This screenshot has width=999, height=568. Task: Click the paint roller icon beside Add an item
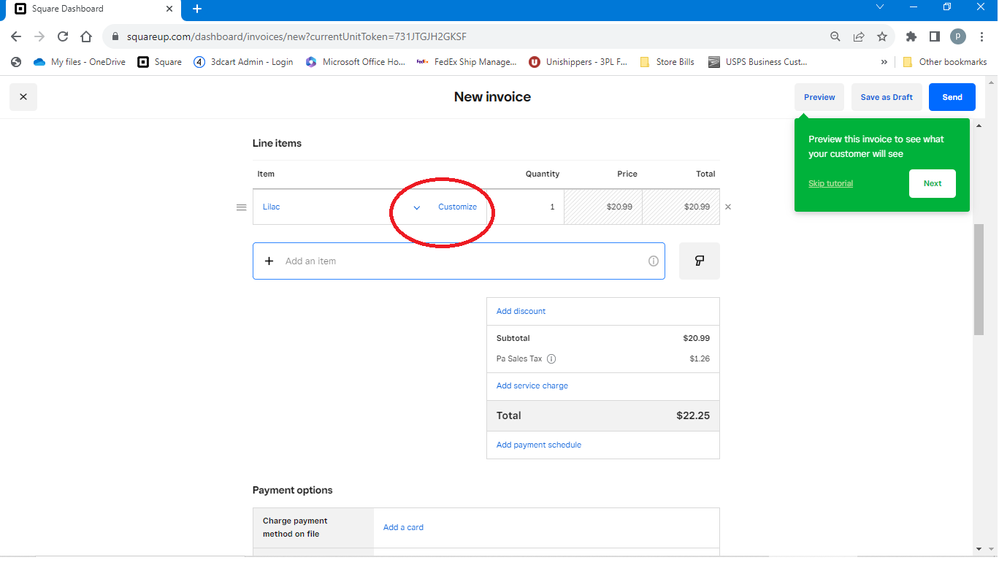click(699, 261)
